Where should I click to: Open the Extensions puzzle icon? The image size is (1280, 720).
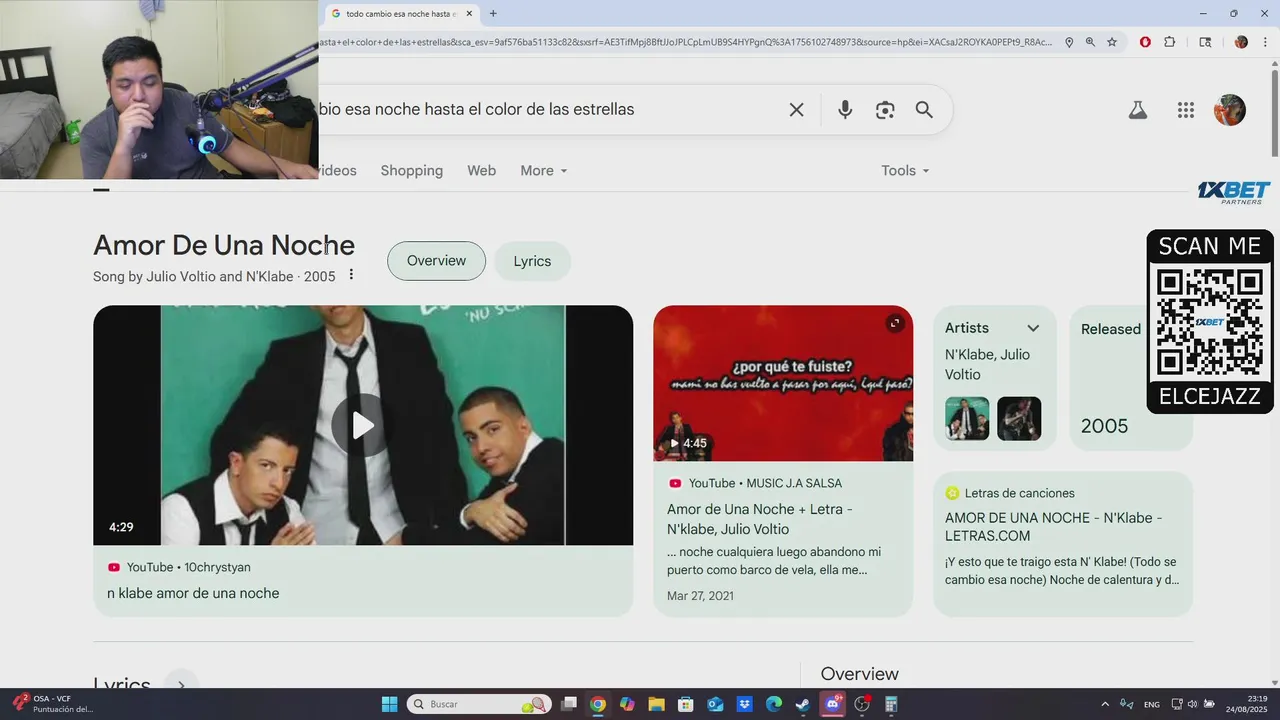(1170, 42)
